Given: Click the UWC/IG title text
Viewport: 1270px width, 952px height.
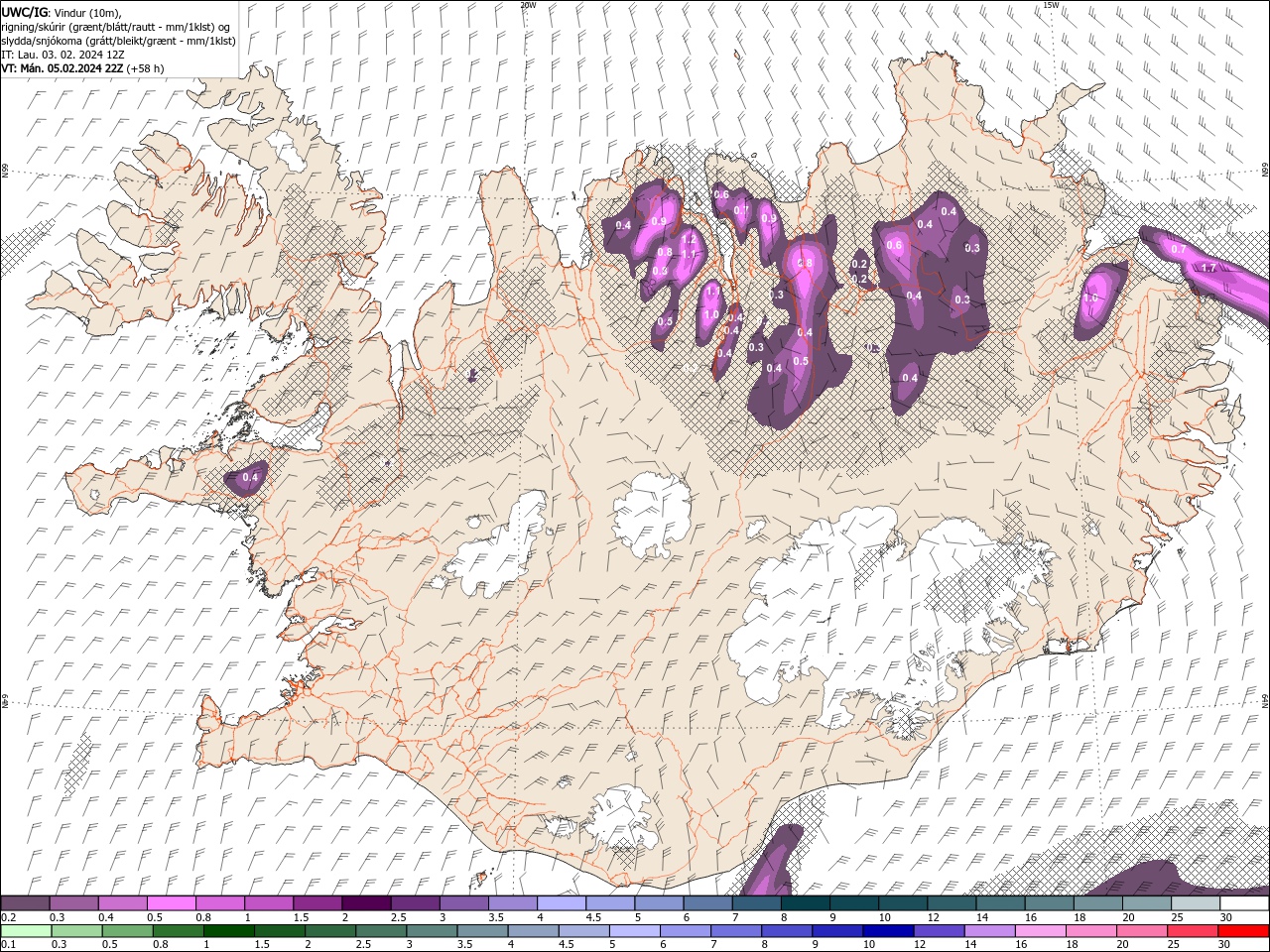Looking at the screenshot, I should tap(23, 12).
